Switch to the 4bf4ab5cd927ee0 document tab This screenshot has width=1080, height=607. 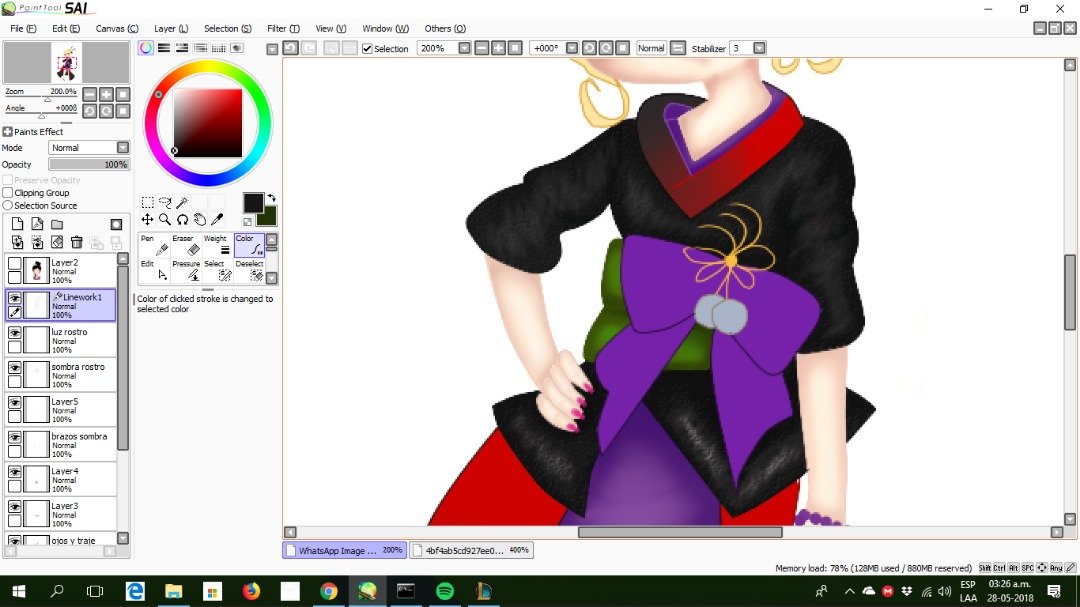[471, 551]
